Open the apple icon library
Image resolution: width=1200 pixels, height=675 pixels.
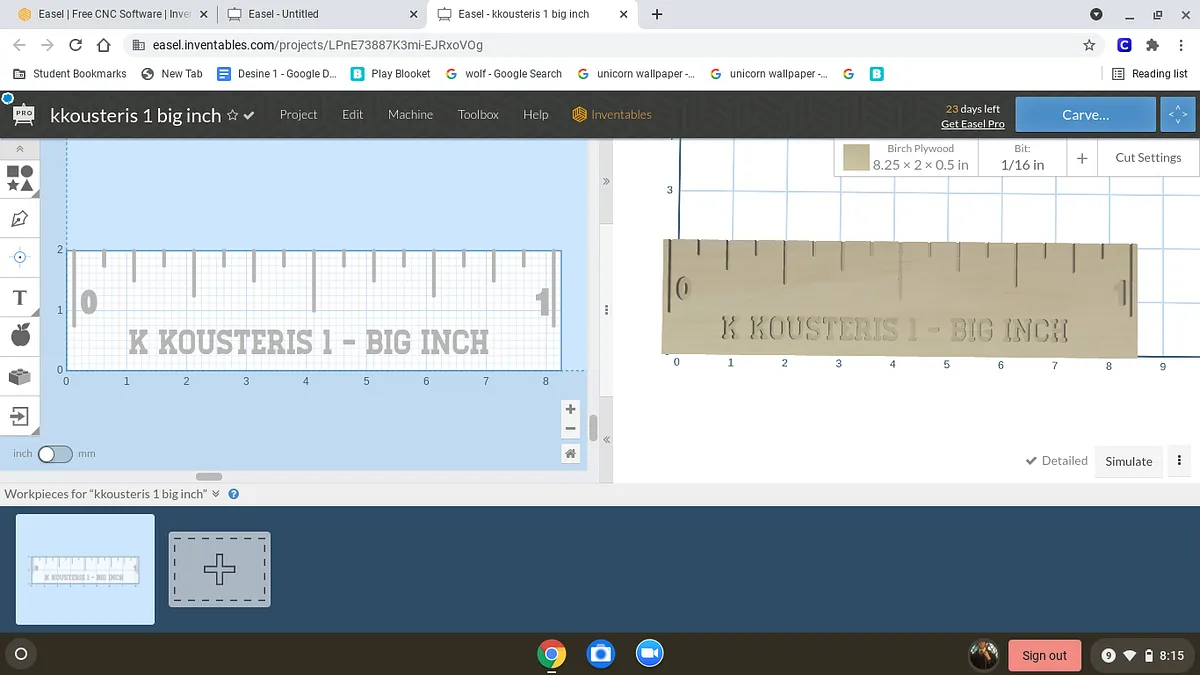click(20, 336)
